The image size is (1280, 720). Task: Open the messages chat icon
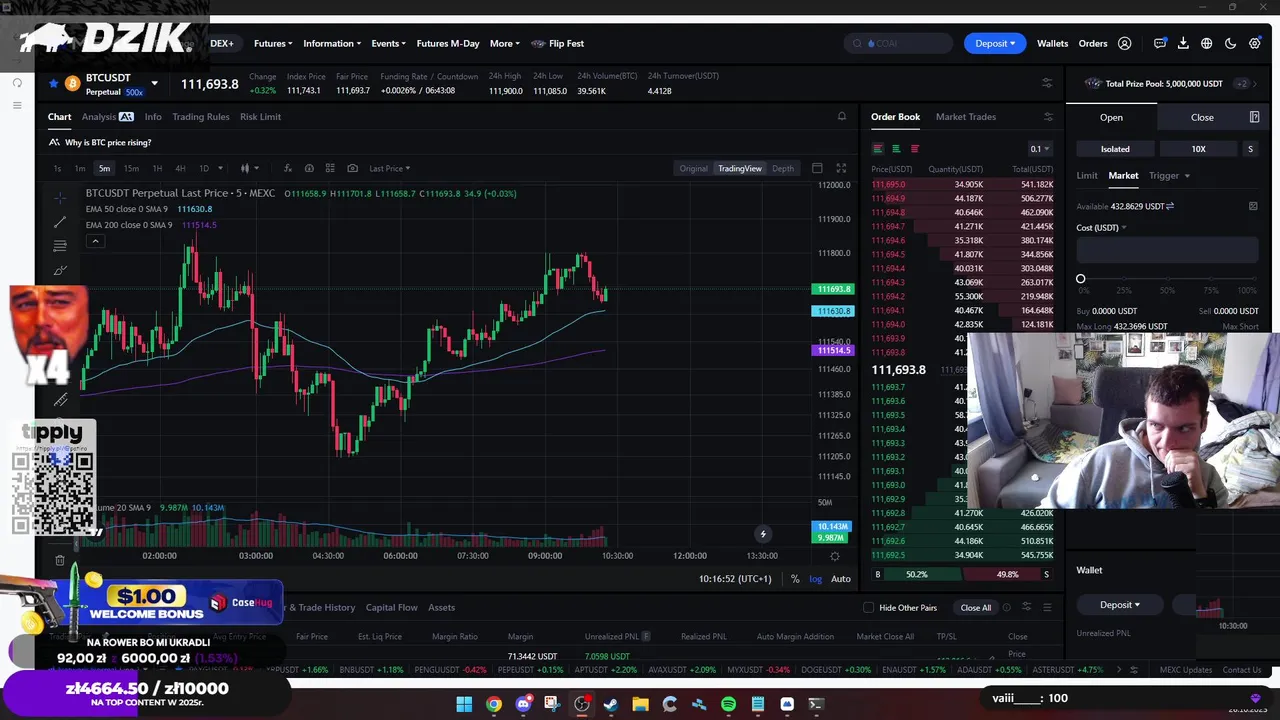point(1160,43)
